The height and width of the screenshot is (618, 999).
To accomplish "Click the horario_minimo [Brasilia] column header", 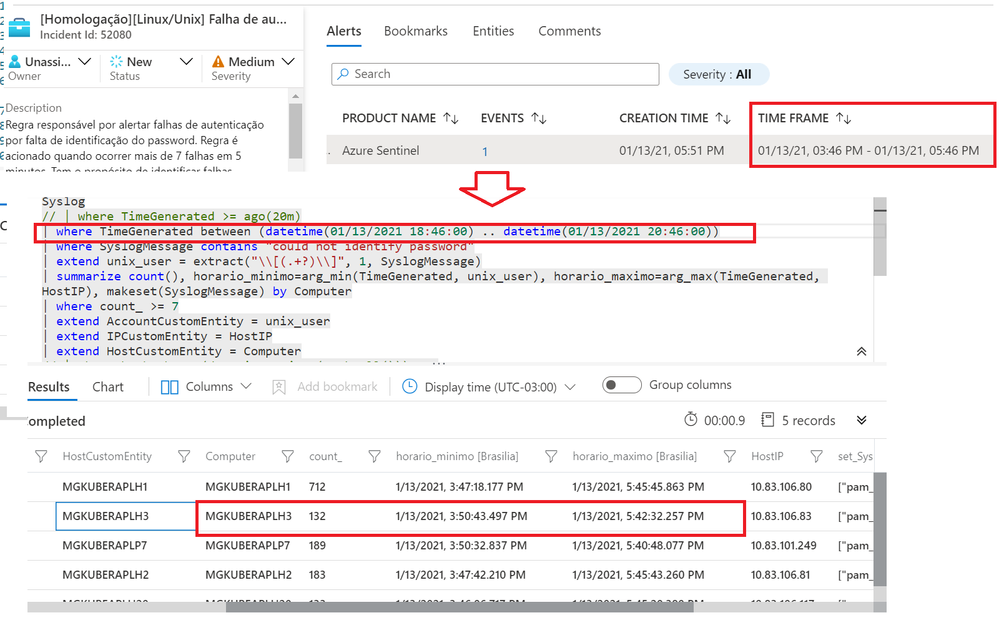I will (x=457, y=456).
